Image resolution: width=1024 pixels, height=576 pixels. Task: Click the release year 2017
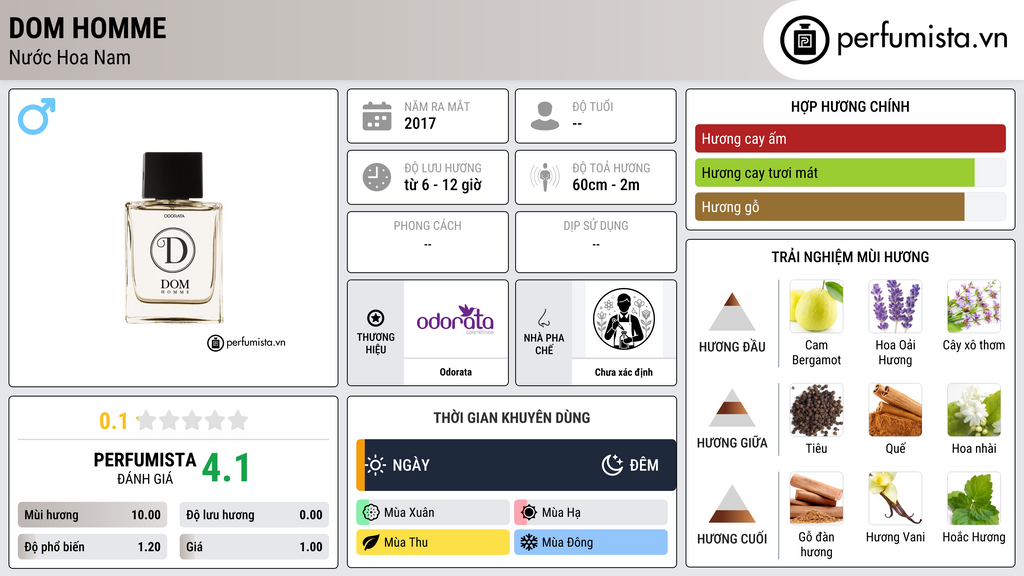[420, 123]
